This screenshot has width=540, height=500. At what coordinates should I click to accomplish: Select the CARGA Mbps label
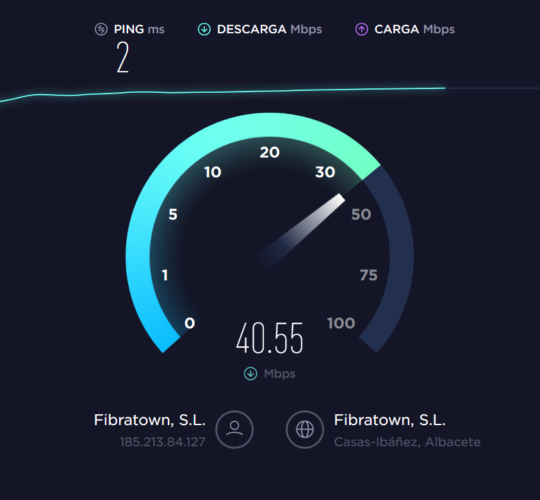click(414, 29)
